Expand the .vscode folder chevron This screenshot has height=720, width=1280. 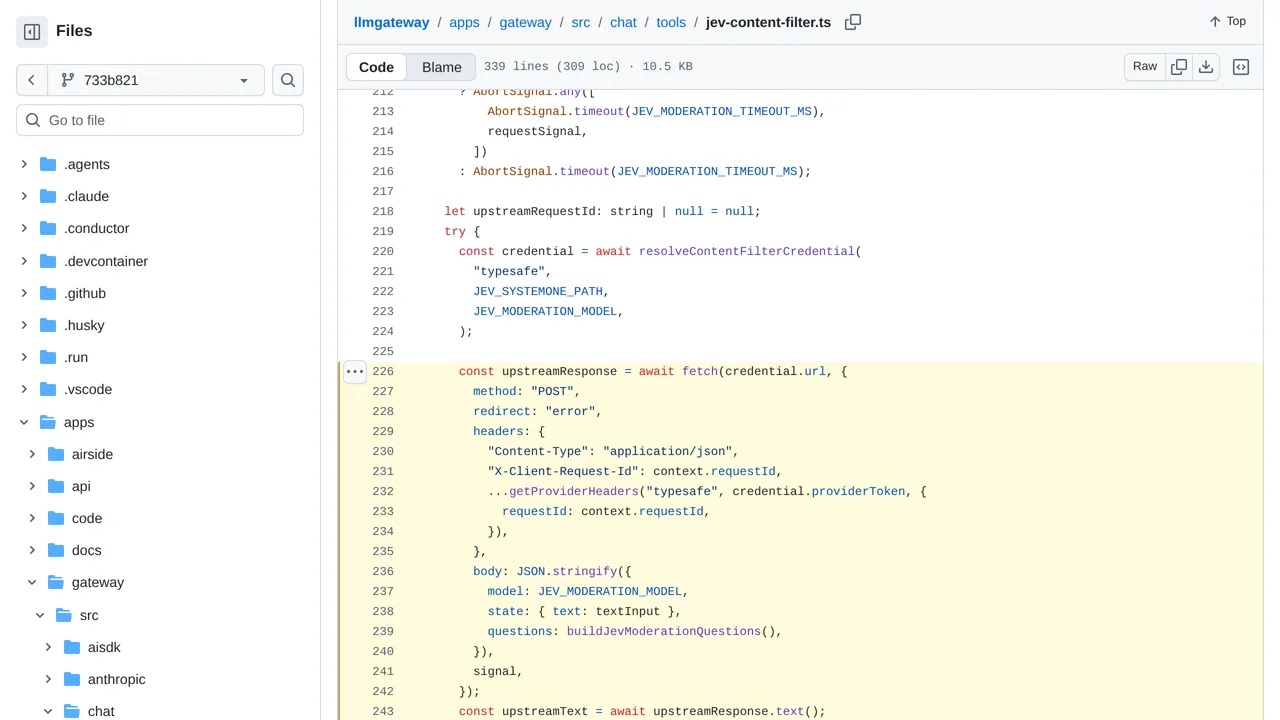[x=24, y=389]
